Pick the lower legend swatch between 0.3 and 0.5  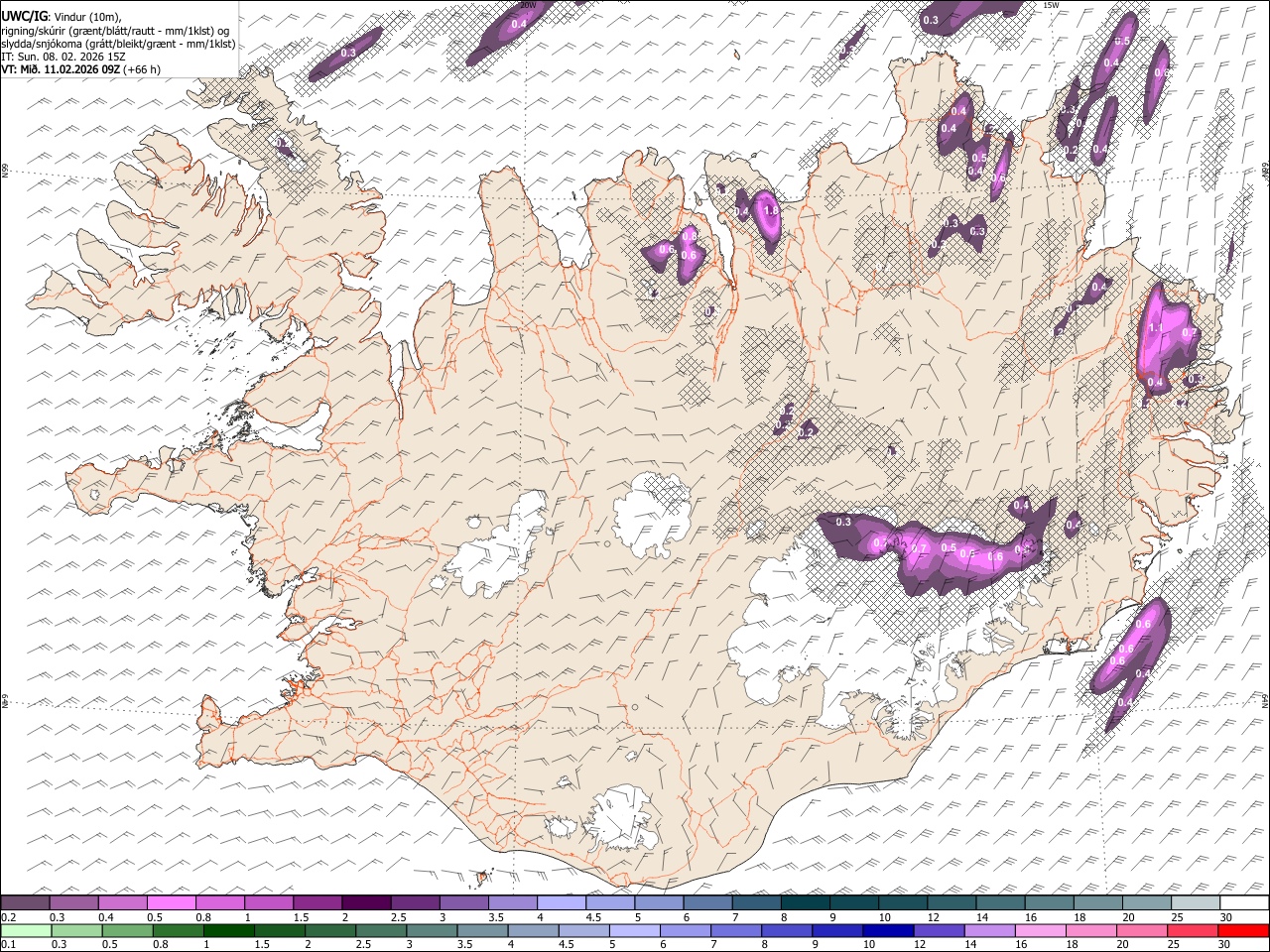tap(76, 930)
